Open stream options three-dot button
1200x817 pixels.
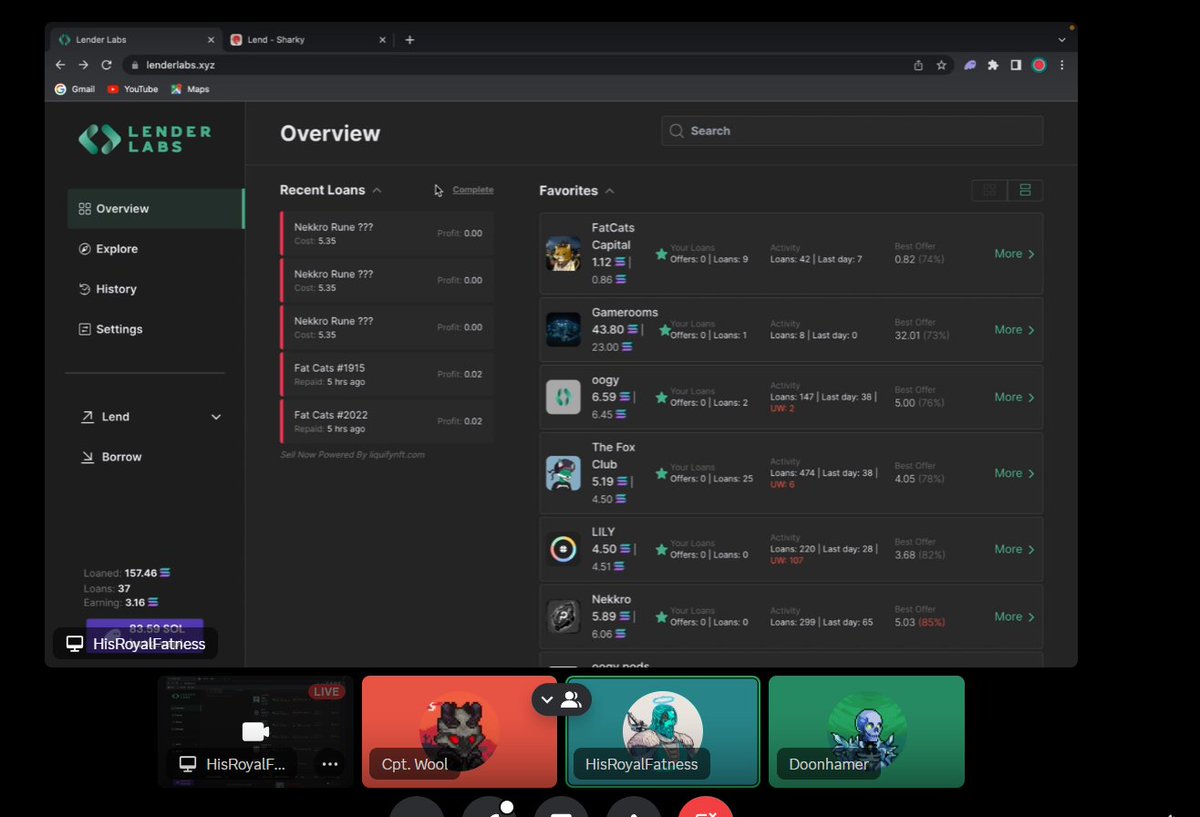pos(330,763)
